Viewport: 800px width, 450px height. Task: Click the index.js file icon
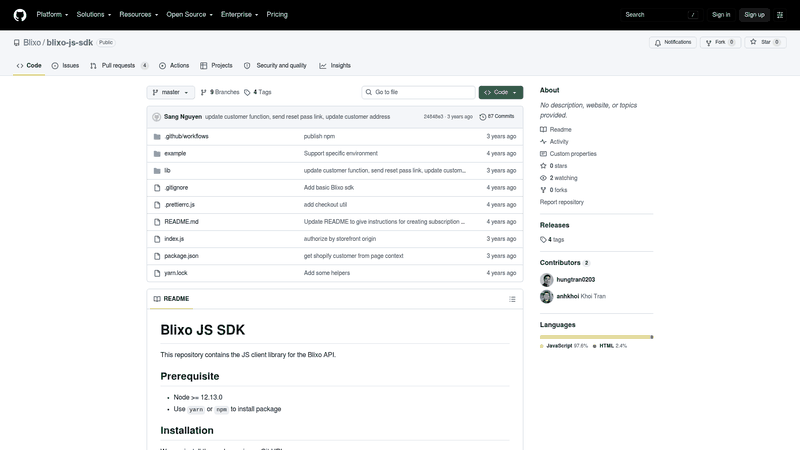tap(157, 239)
